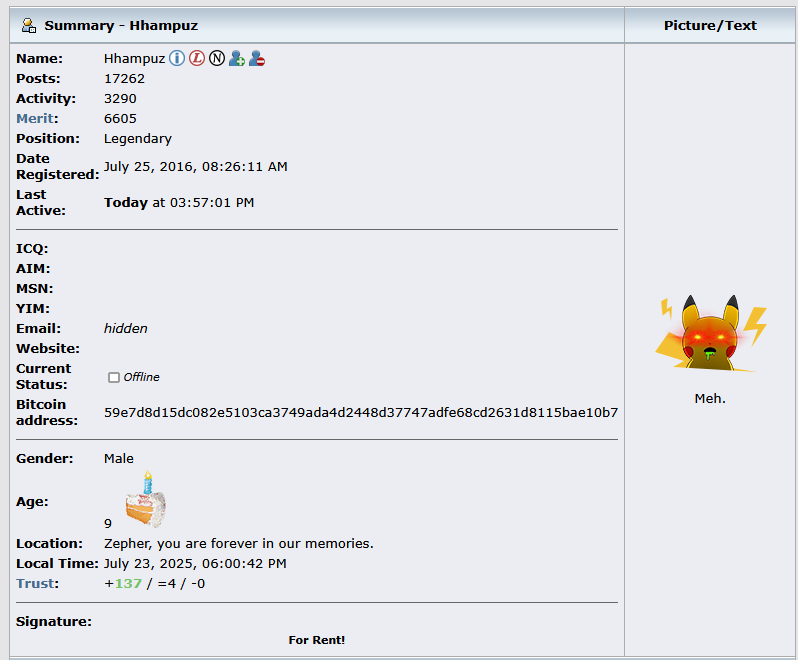Click the Signature: label
Image resolution: width=798 pixels, height=660 pixels.
[54, 622]
